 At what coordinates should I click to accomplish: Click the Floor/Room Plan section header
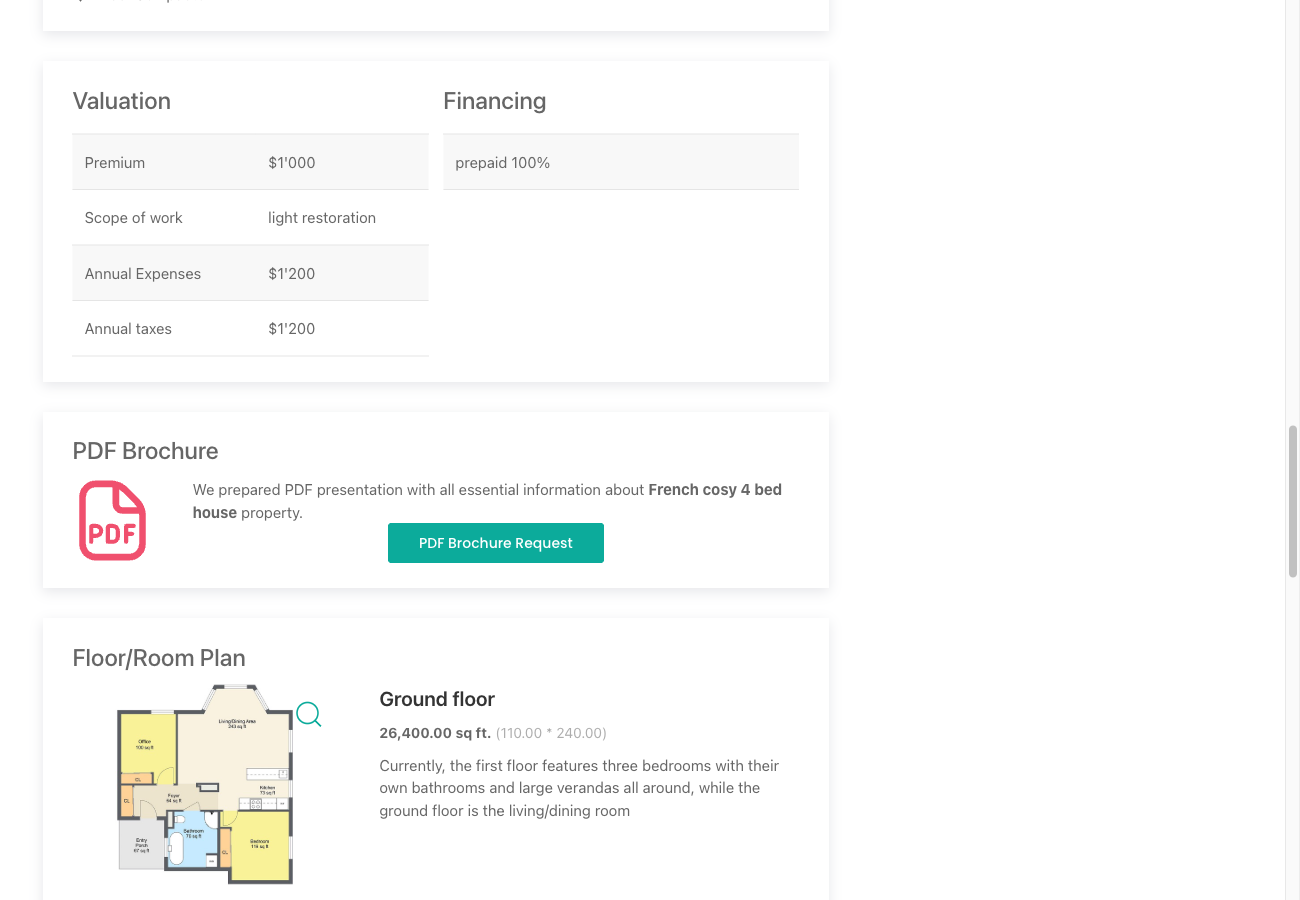[158, 658]
